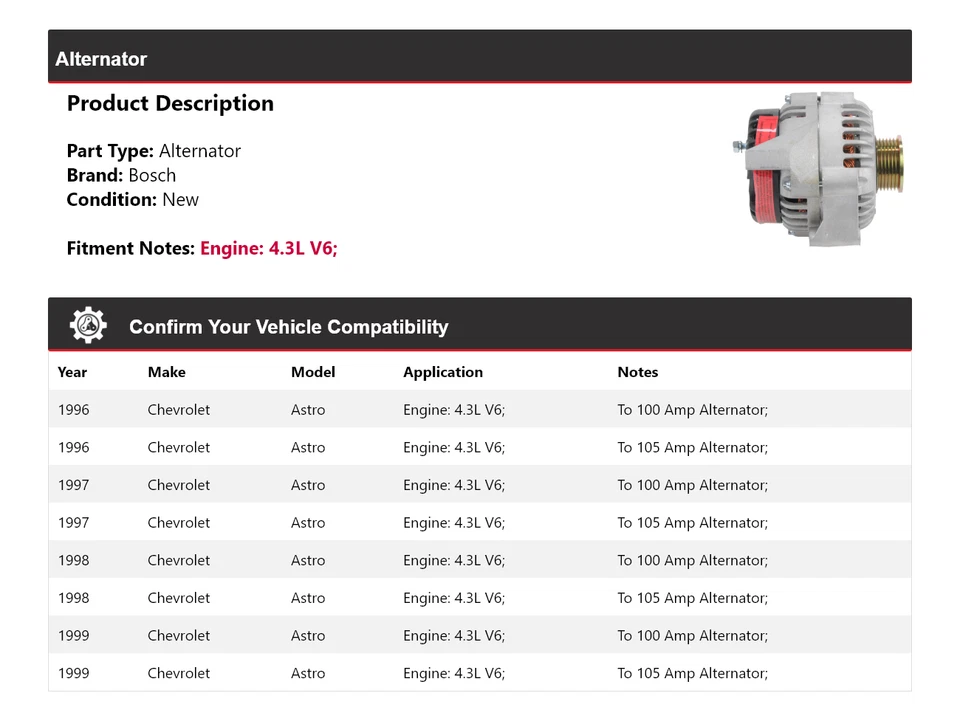Viewport: 960px width, 721px height.
Task: Click the gear compatibility icon
Action: click(x=88, y=324)
